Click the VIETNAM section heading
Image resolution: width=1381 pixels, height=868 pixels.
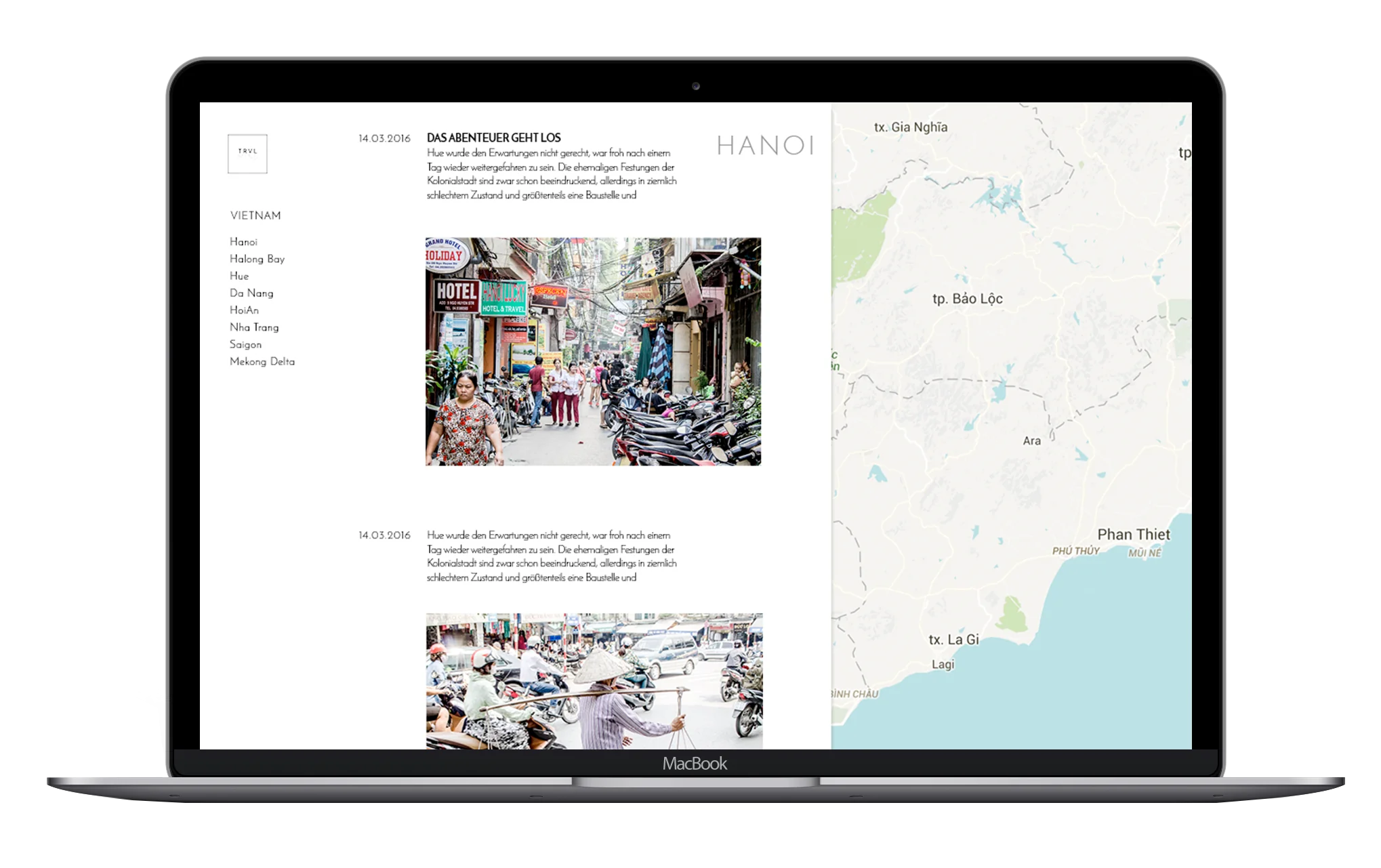pyautogui.click(x=255, y=215)
